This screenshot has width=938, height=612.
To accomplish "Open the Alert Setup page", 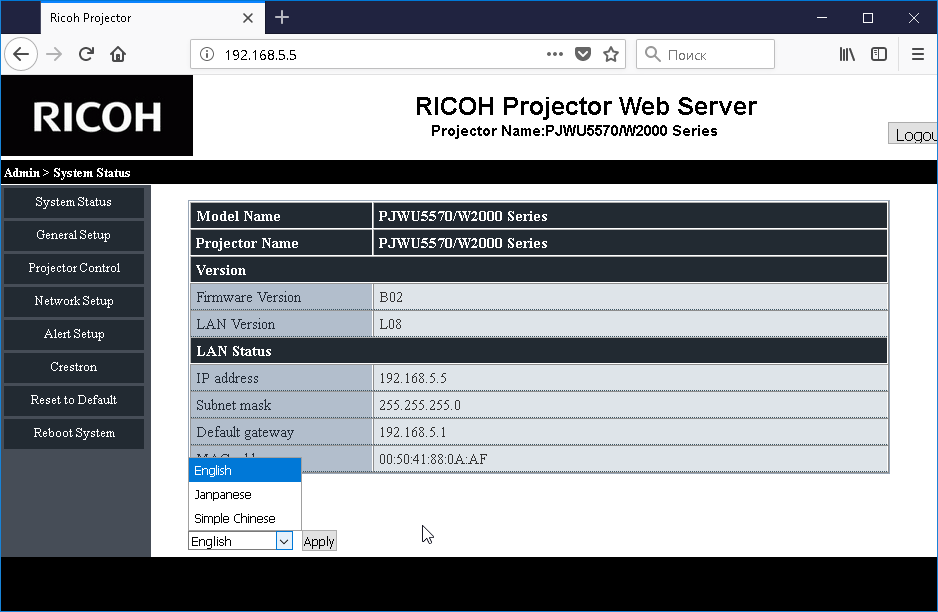I will tap(74, 334).
